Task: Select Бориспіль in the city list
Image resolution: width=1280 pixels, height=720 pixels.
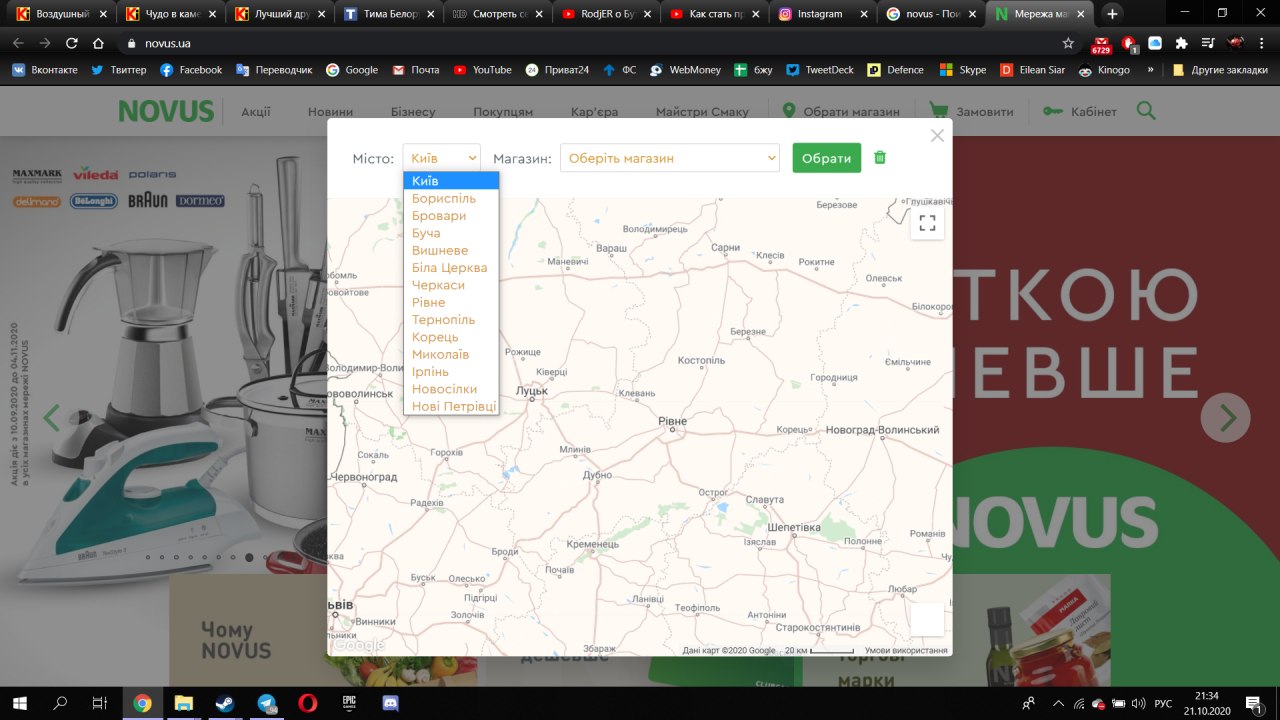Action: click(444, 198)
